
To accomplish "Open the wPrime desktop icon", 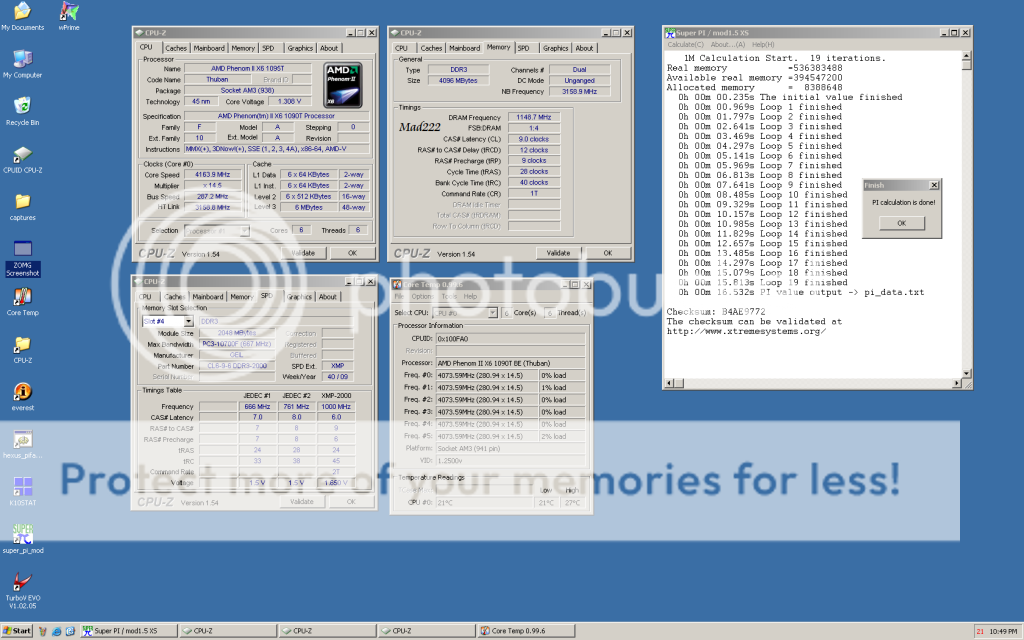I will pyautogui.click(x=69, y=13).
